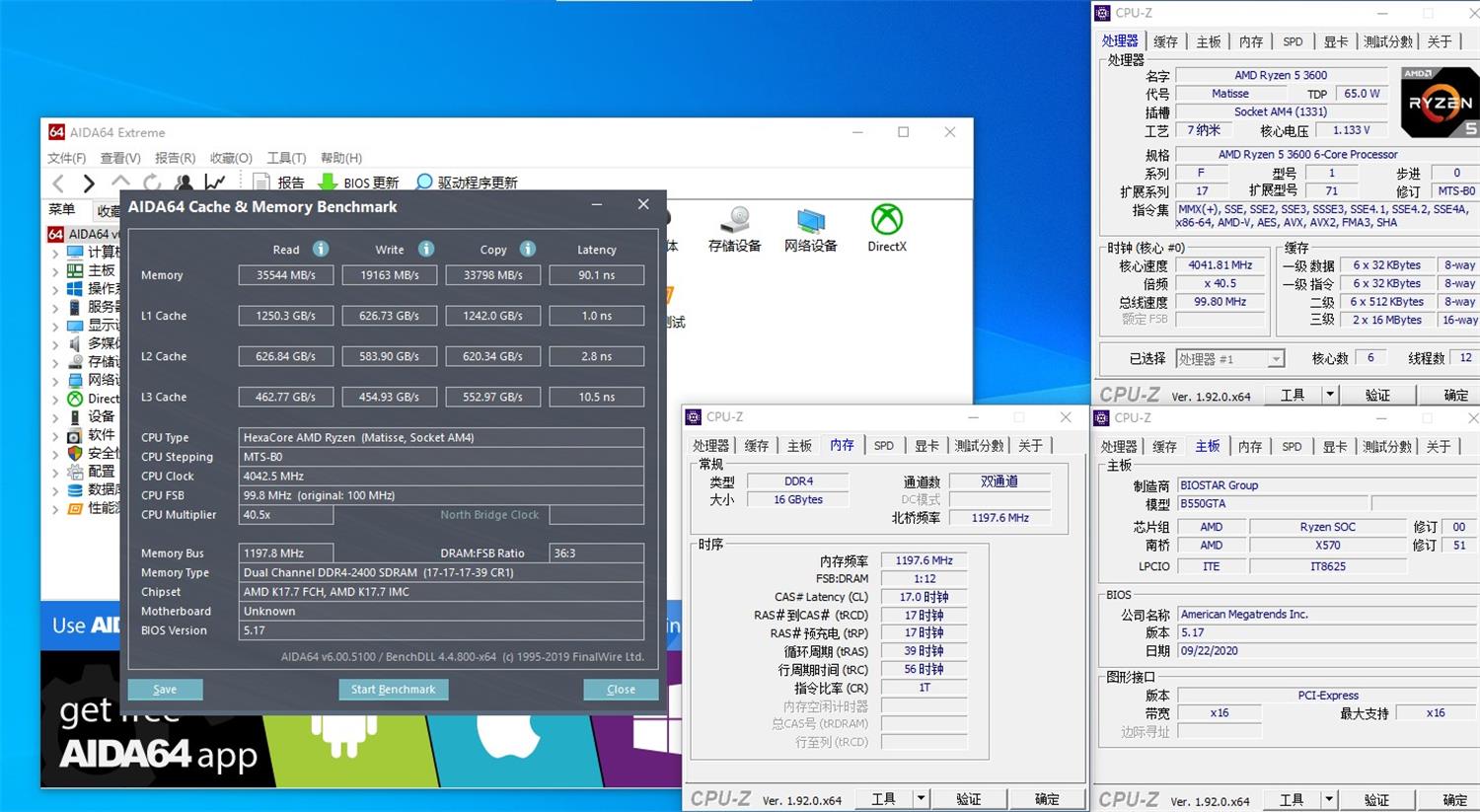Click the Write info icon in benchmark
This screenshot has height=812, width=1480.
(426, 249)
